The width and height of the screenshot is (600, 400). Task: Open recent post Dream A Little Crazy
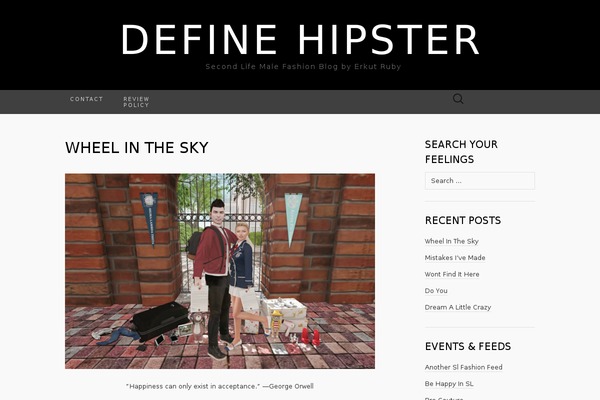[458, 307]
